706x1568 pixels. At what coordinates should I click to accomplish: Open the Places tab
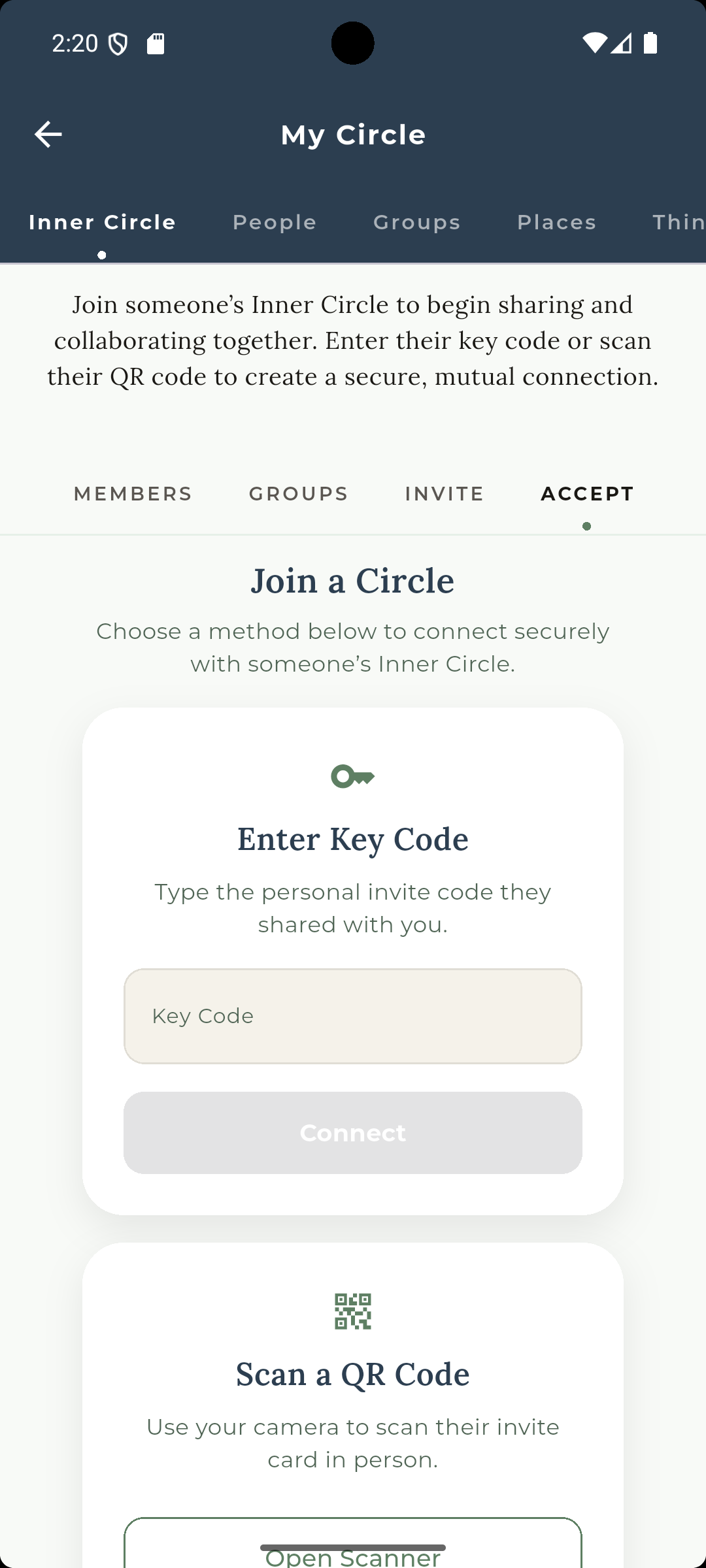click(x=556, y=222)
